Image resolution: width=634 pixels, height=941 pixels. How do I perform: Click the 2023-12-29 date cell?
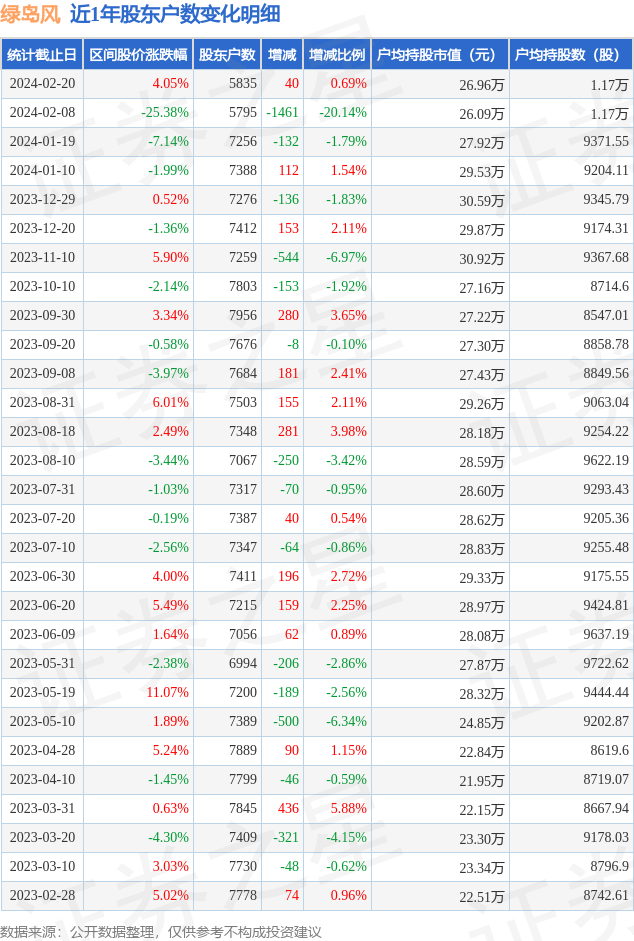point(41,200)
